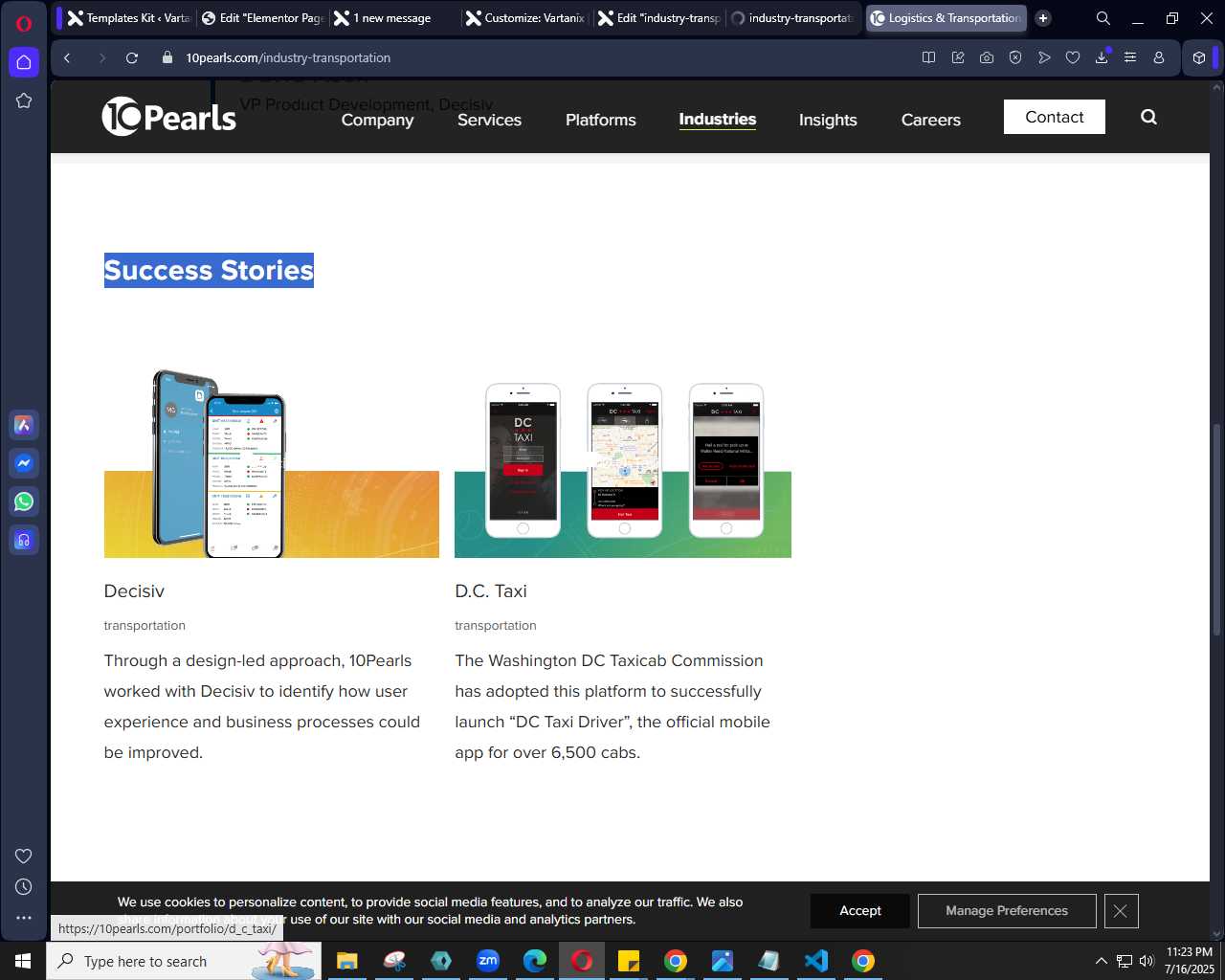This screenshot has width=1225, height=980.
Task: Open the Opera menu logo
Action: (24, 23)
